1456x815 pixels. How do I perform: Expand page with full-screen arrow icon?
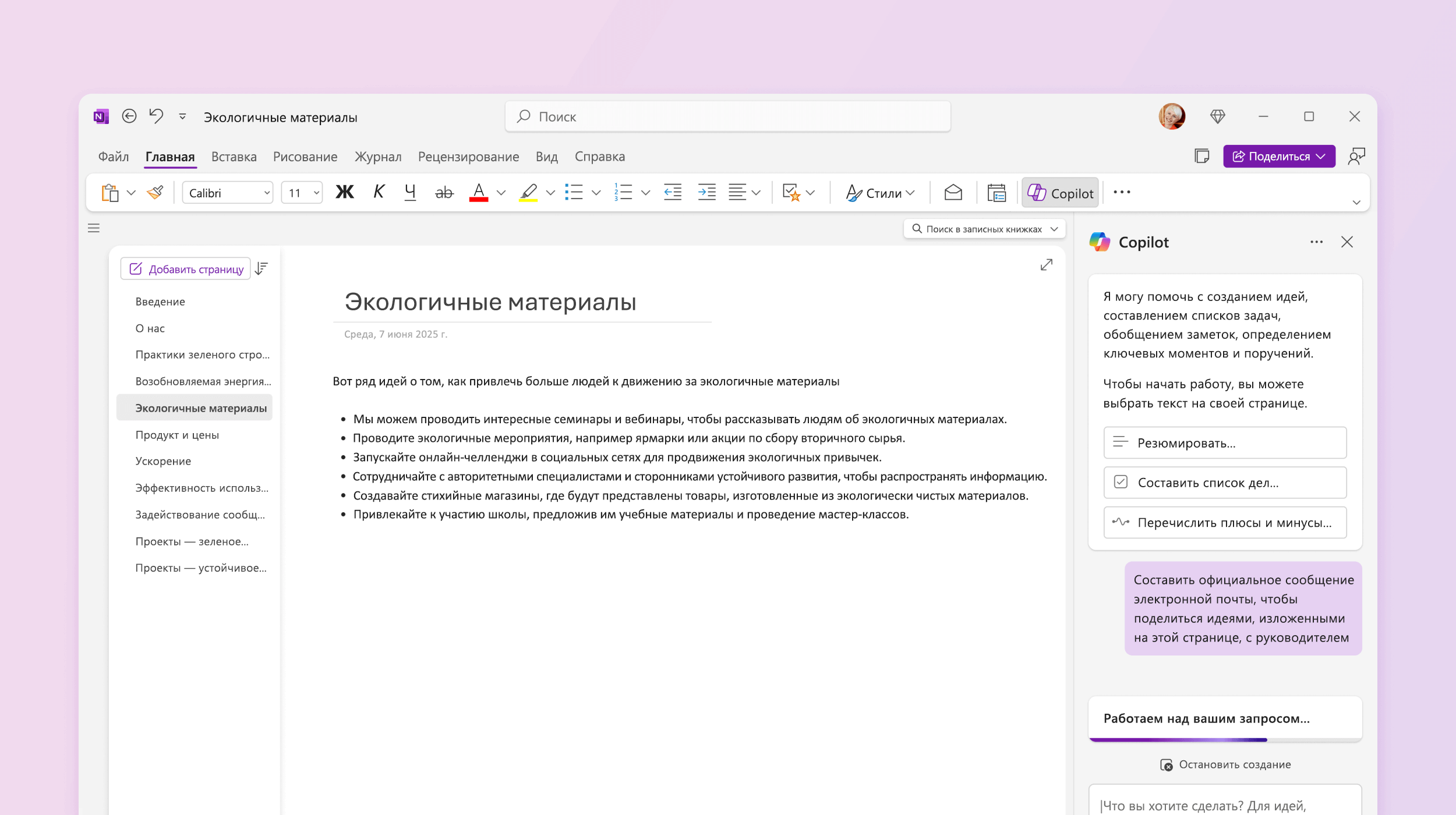tap(1047, 265)
